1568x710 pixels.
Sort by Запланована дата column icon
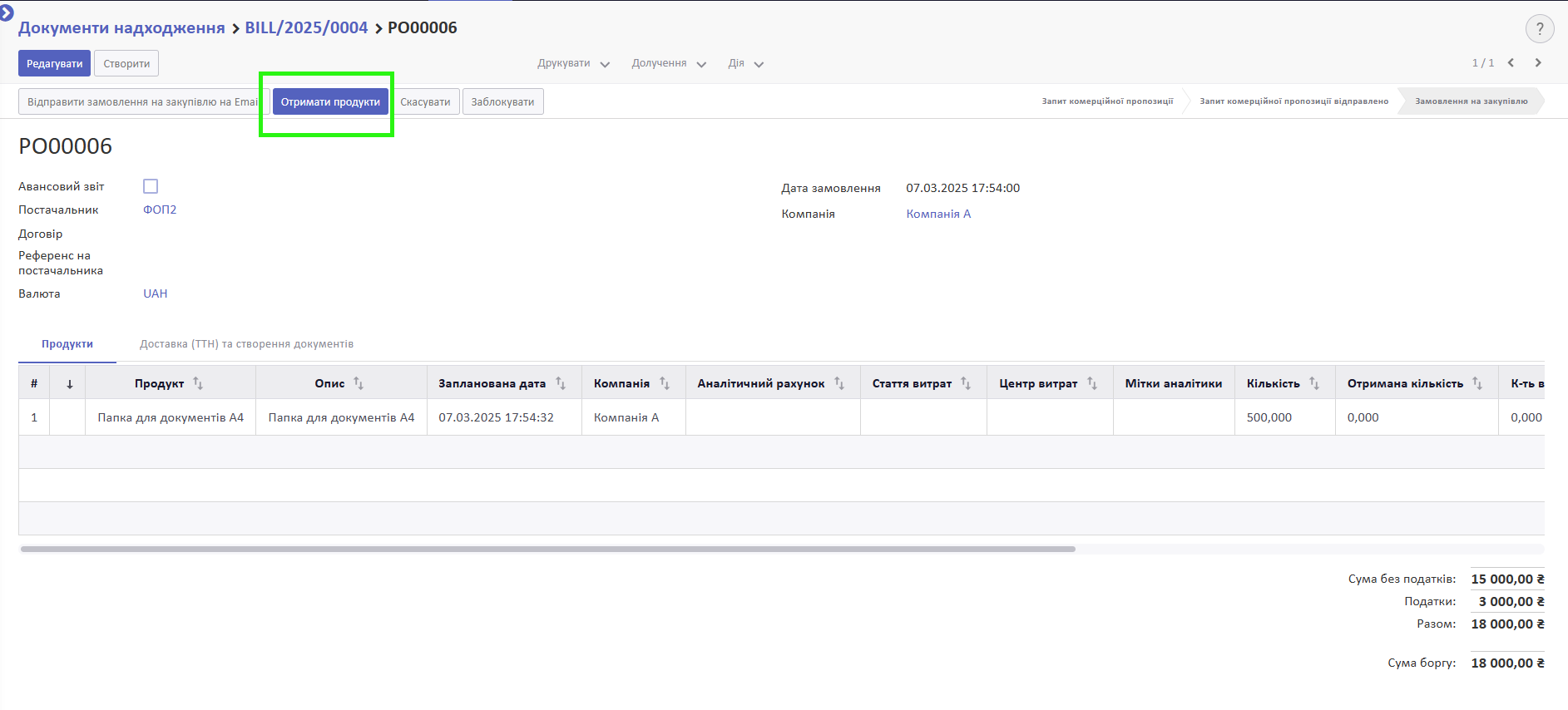click(x=561, y=383)
